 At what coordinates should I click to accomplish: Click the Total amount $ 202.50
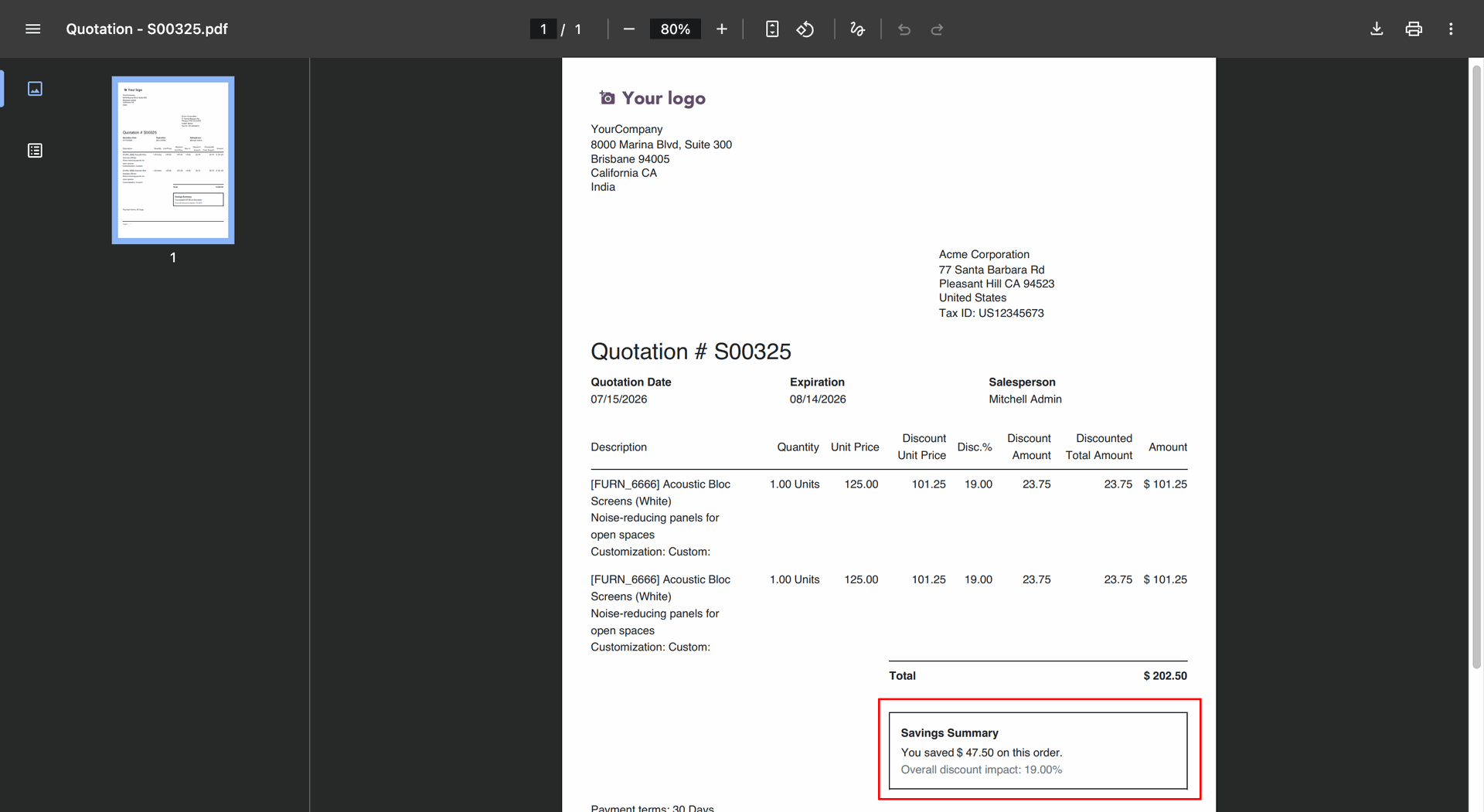(1166, 676)
